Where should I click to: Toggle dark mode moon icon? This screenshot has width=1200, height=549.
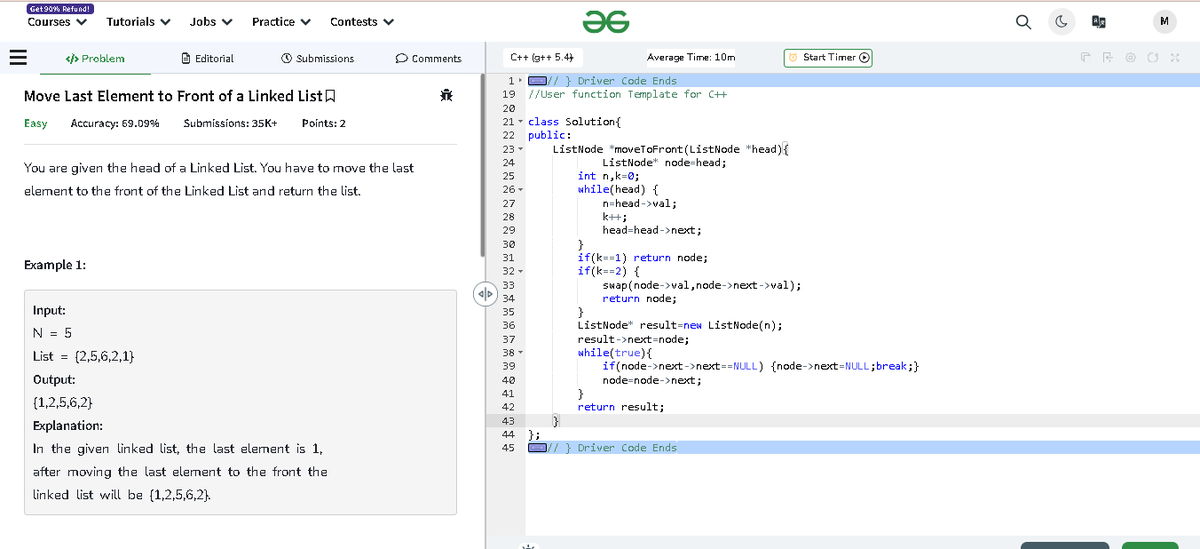click(1061, 20)
